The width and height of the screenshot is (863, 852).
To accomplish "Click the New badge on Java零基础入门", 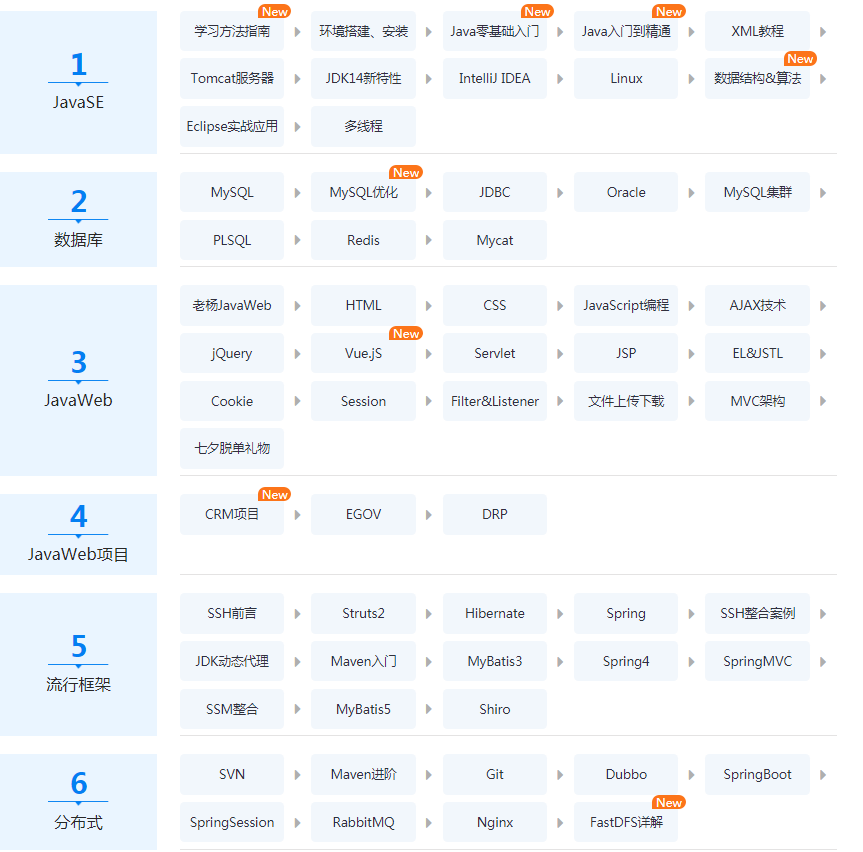I will pyautogui.click(x=537, y=12).
